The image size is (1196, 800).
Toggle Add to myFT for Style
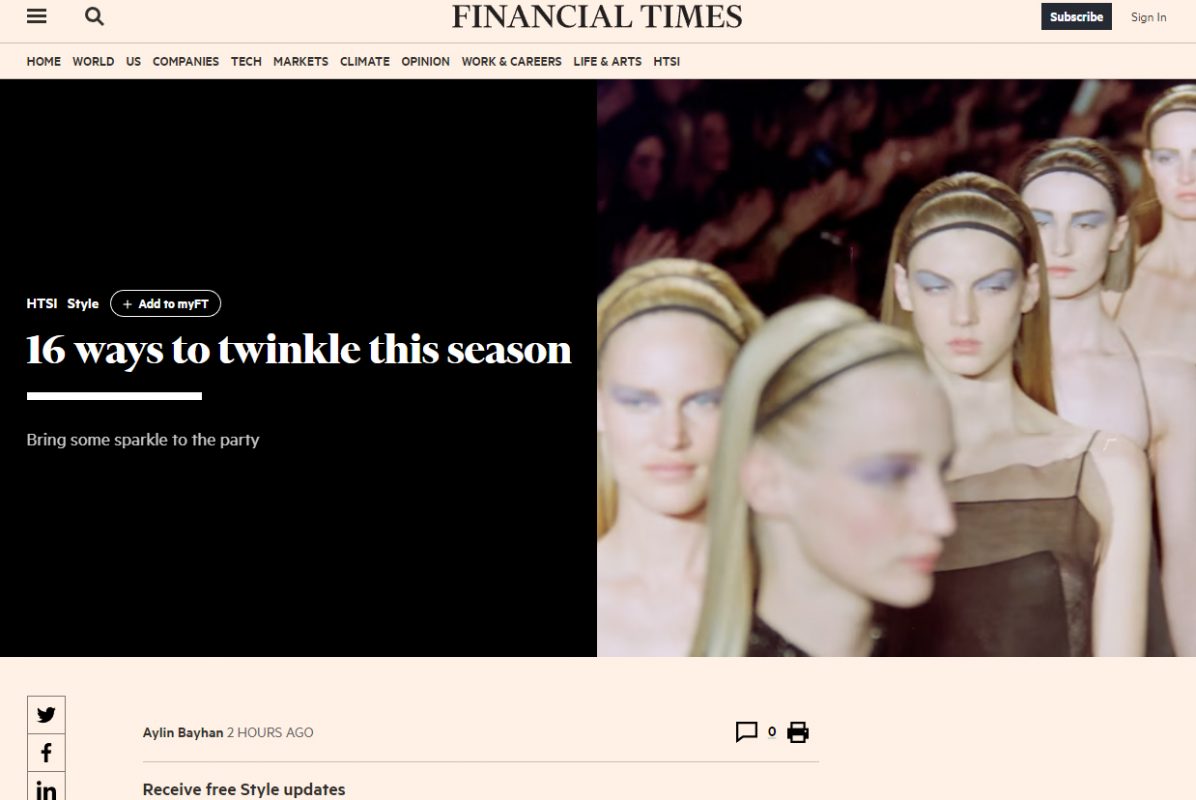tap(166, 304)
